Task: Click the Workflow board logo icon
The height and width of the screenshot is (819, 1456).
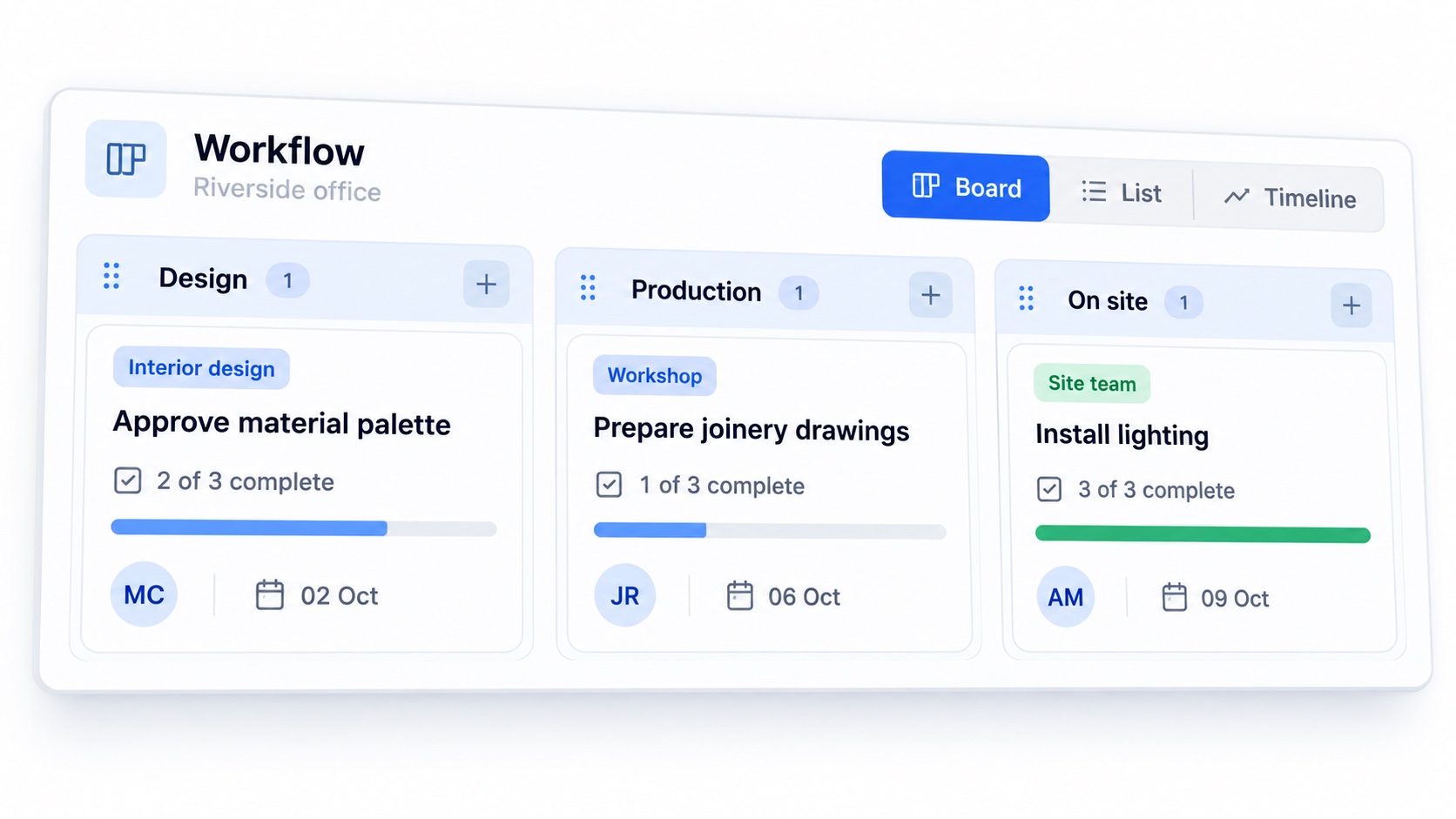Action: [x=125, y=159]
